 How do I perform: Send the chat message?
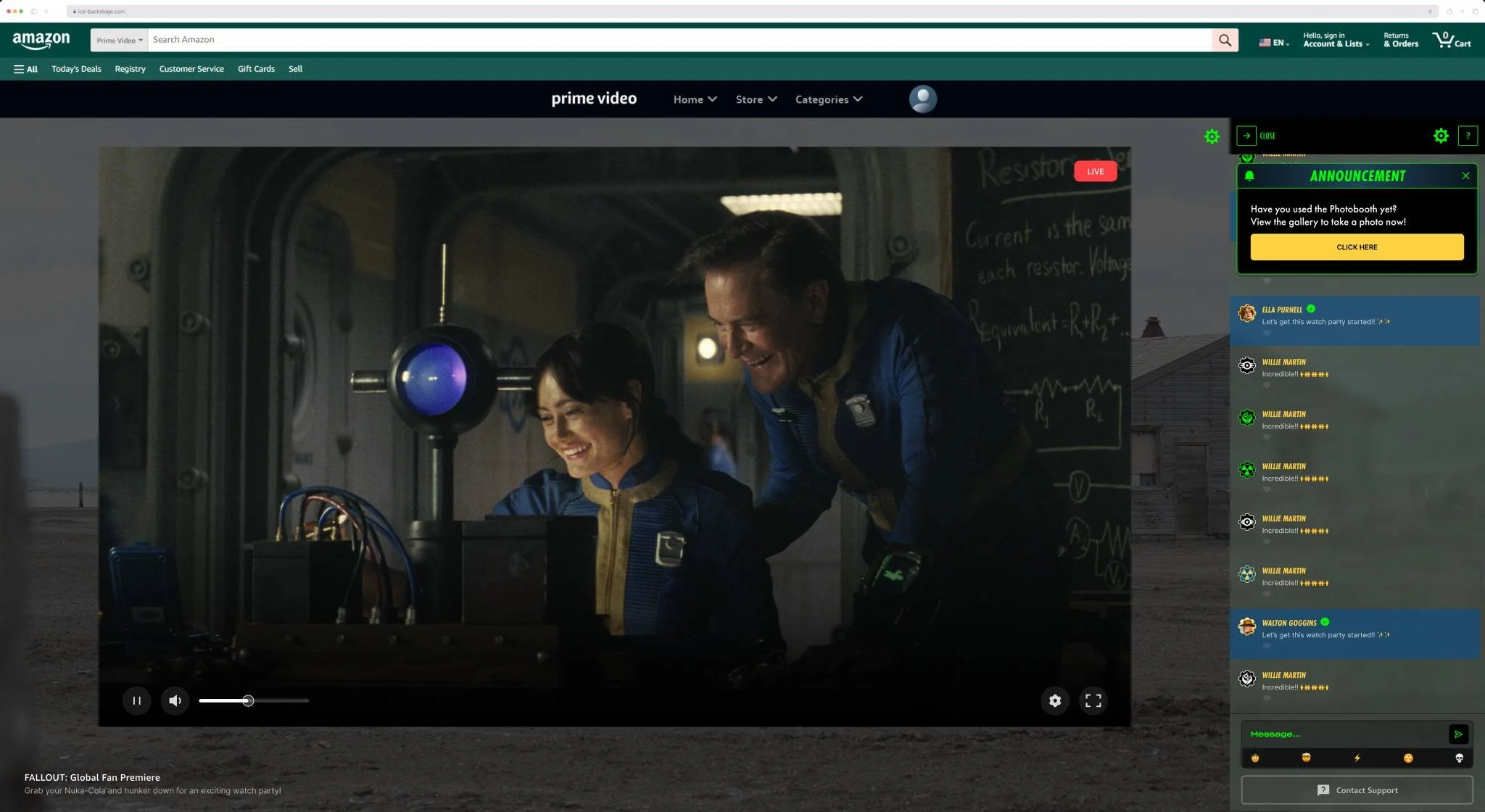click(1458, 734)
